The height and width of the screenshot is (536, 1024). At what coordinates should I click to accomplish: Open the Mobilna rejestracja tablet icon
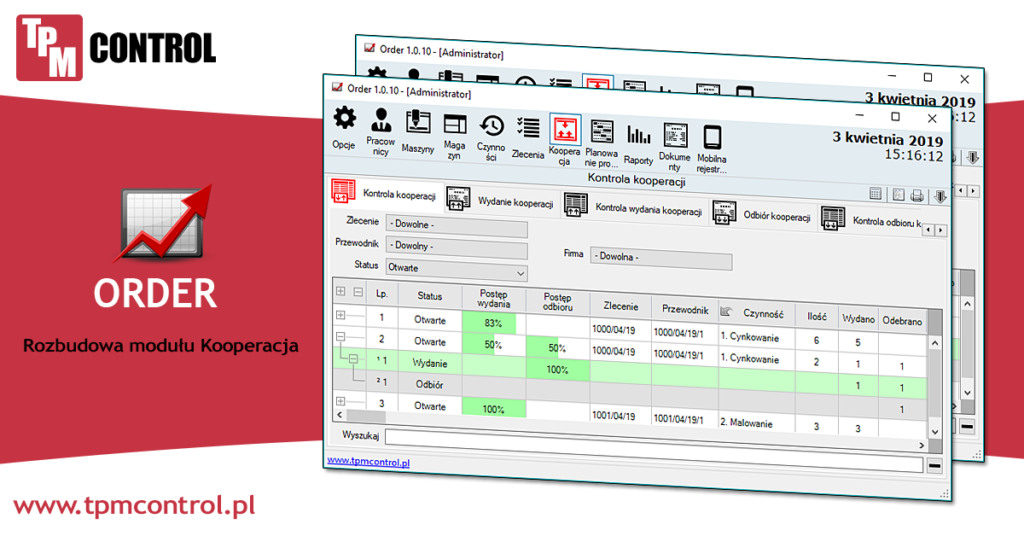coord(712,138)
